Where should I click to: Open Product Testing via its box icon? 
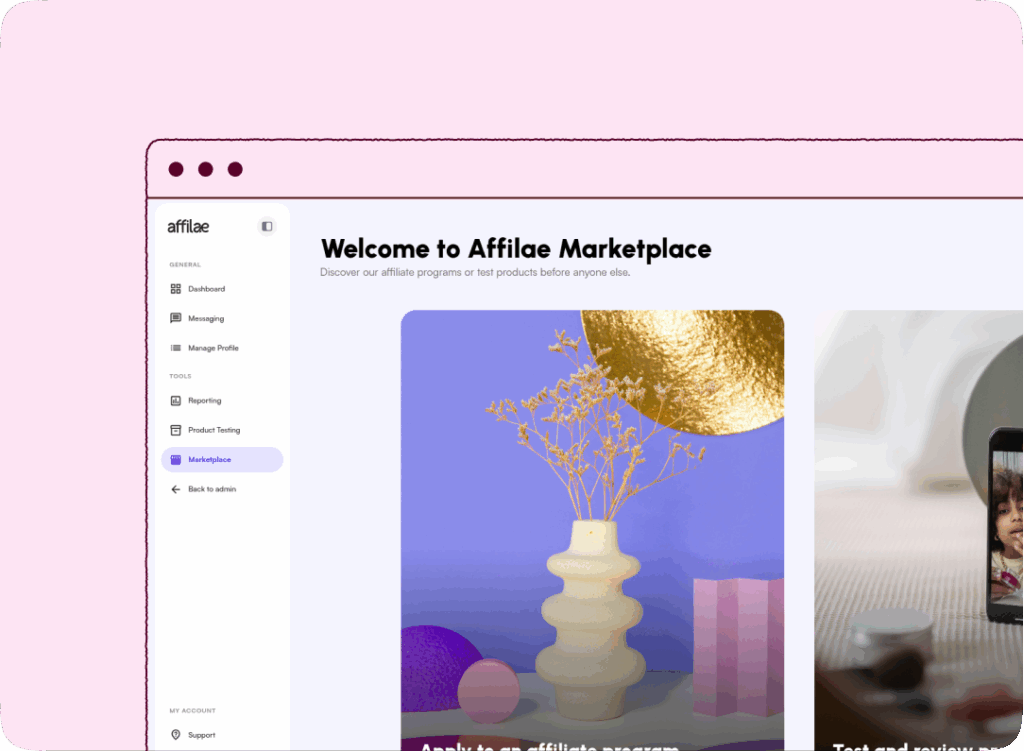click(176, 430)
